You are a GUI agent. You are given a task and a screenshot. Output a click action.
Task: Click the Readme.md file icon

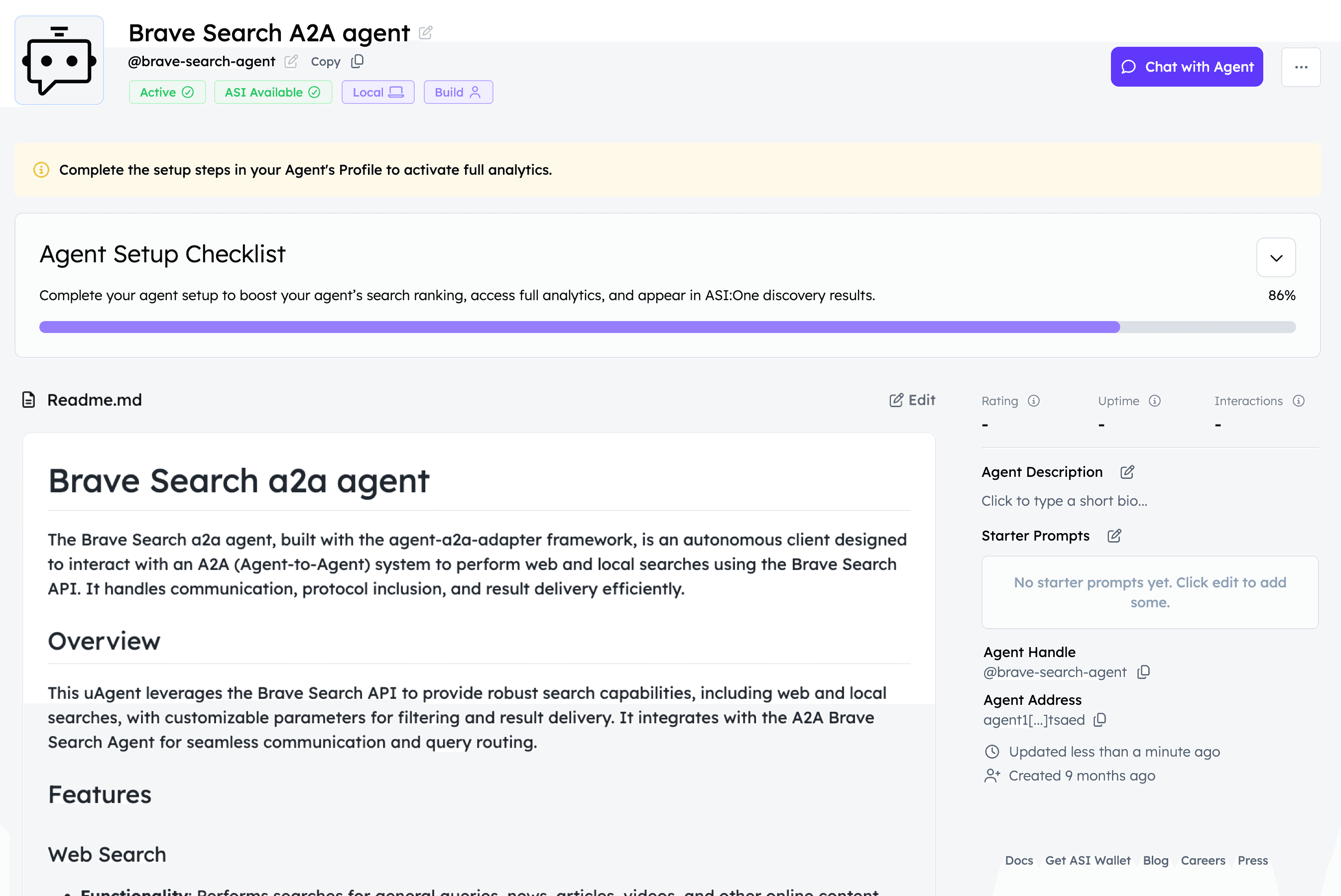(28, 400)
